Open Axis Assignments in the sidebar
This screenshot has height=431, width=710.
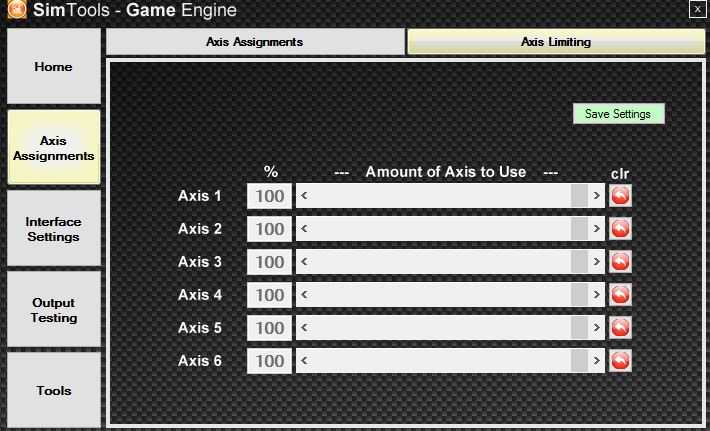[53, 148]
